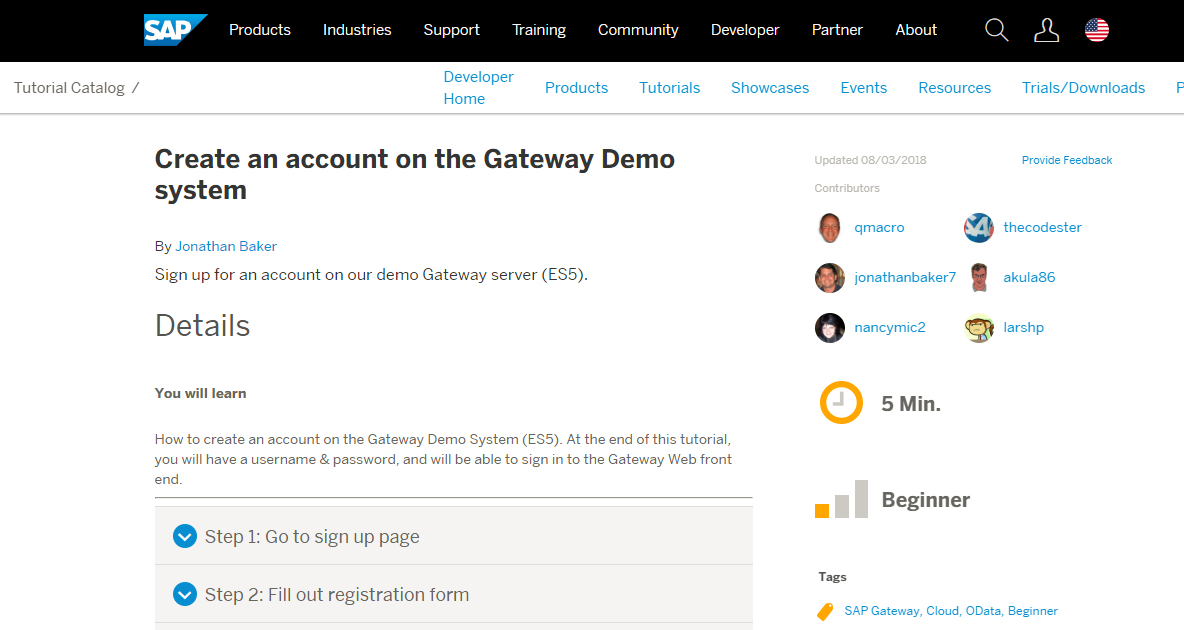Click the Tags label
Screen dimensions: 1184x630
click(832, 576)
